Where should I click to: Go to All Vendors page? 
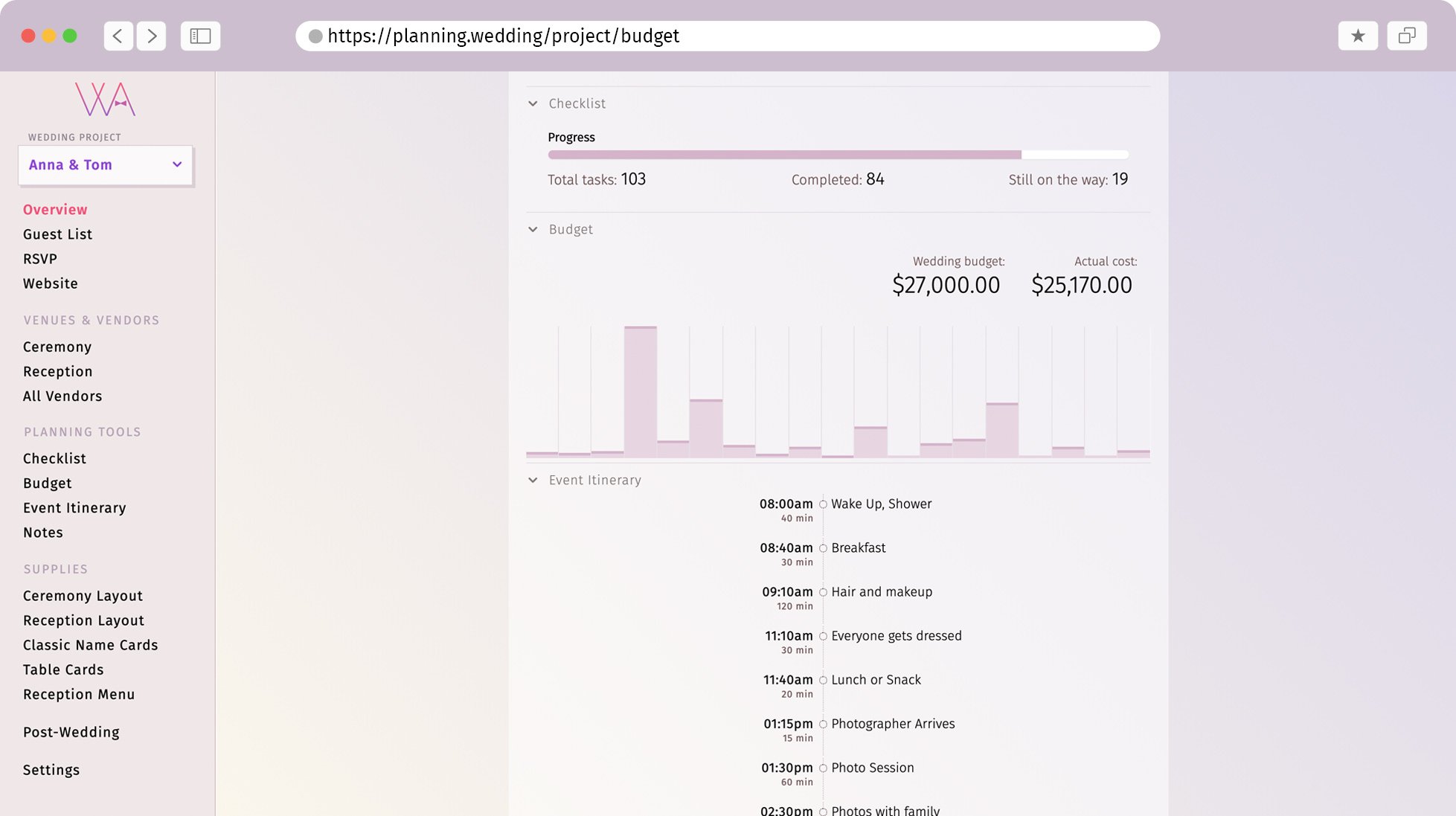tap(62, 396)
